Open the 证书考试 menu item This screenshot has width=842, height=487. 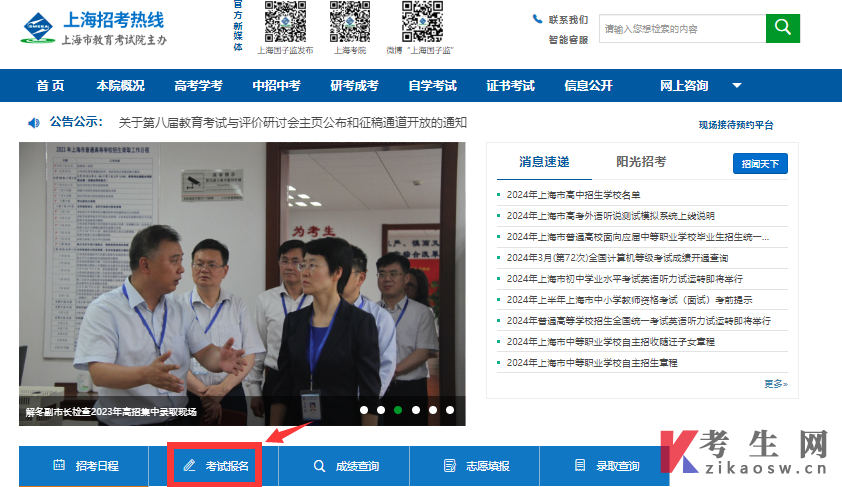(x=510, y=85)
